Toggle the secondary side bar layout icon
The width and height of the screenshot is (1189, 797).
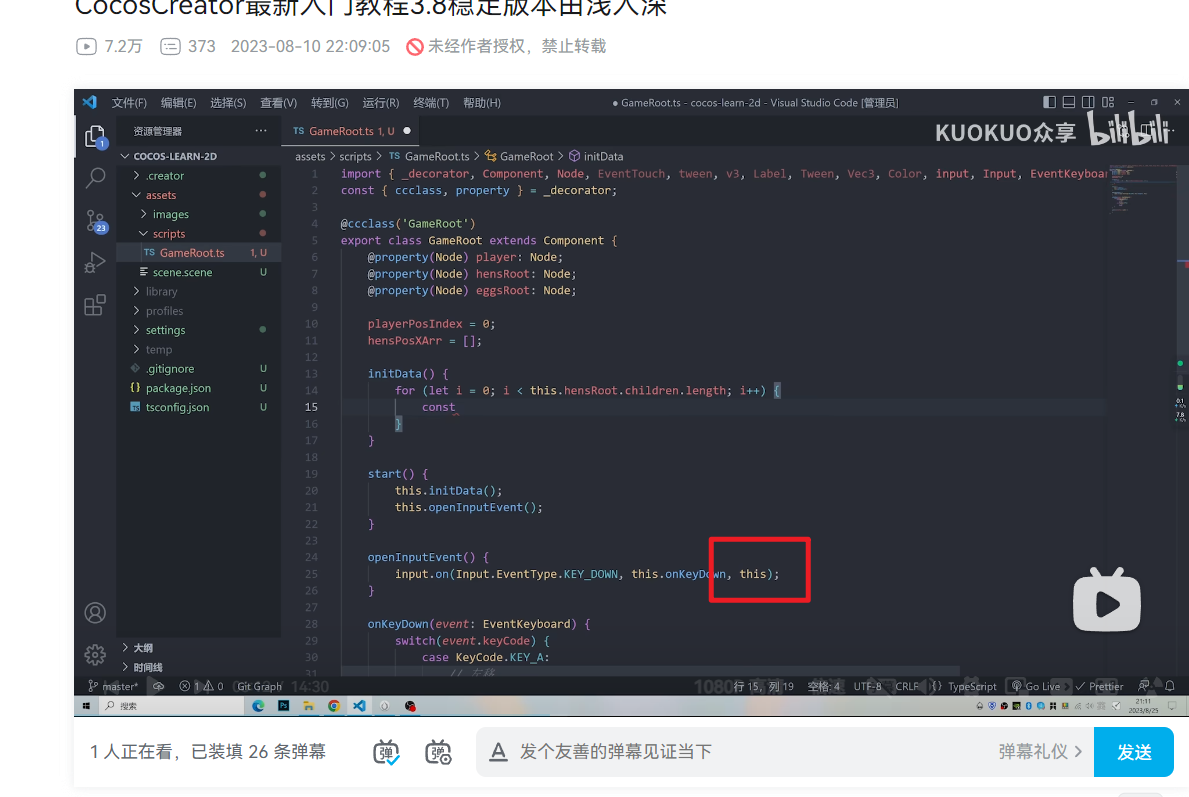click(x=1088, y=102)
